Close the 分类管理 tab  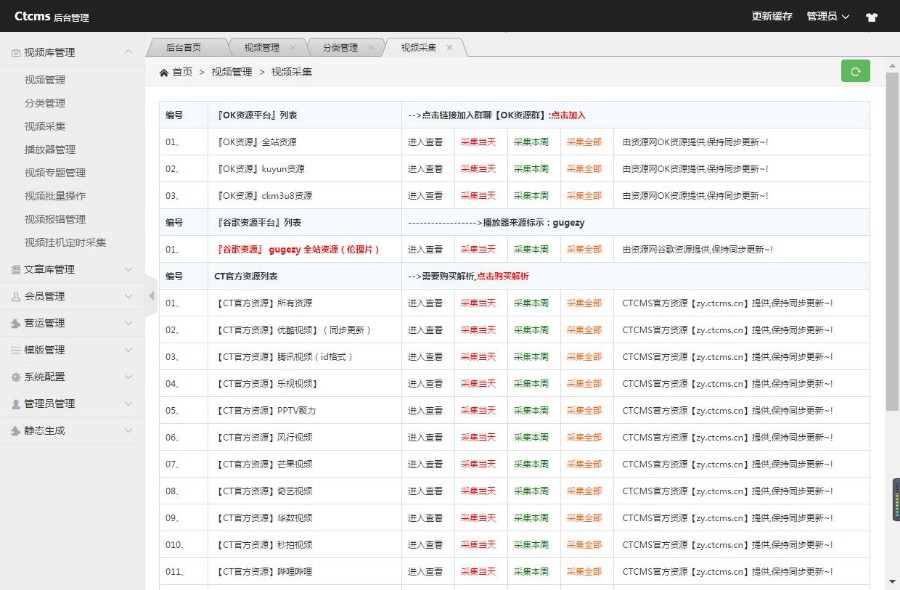(x=371, y=48)
